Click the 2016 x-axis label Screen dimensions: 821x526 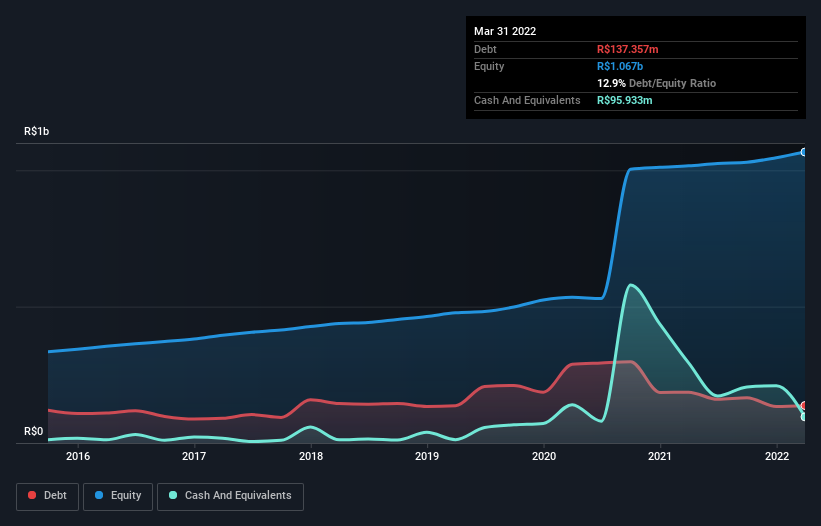[x=78, y=456]
